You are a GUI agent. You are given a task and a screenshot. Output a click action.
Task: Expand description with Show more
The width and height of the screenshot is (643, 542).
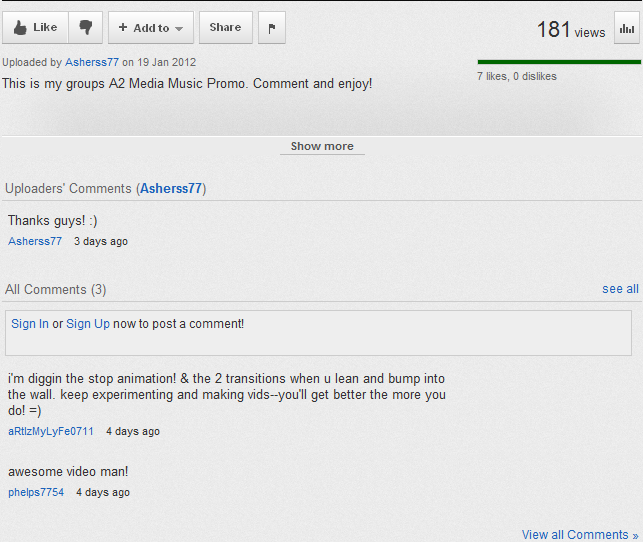pos(322,146)
